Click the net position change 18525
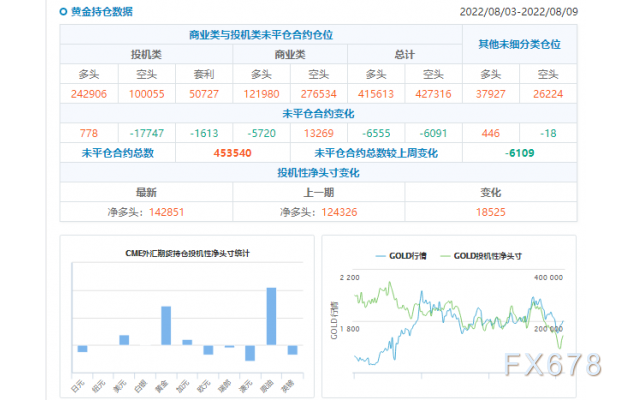Viewport: 632px width, 400px height. 491,212
